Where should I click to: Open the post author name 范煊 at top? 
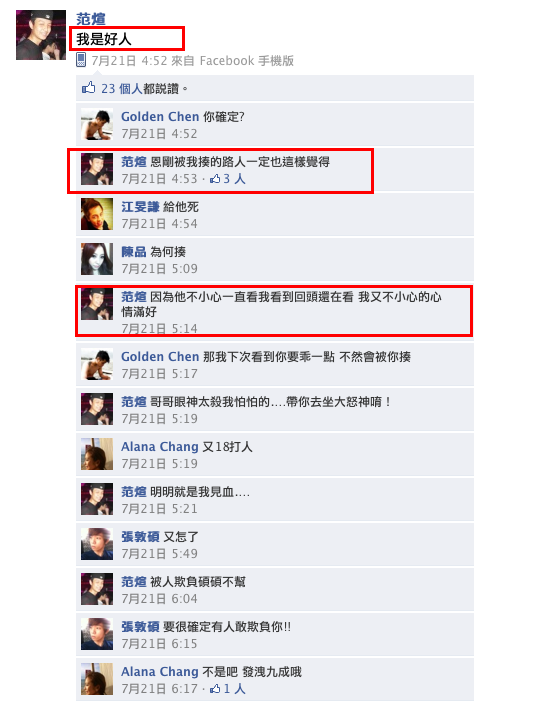pyautogui.click(x=91, y=19)
